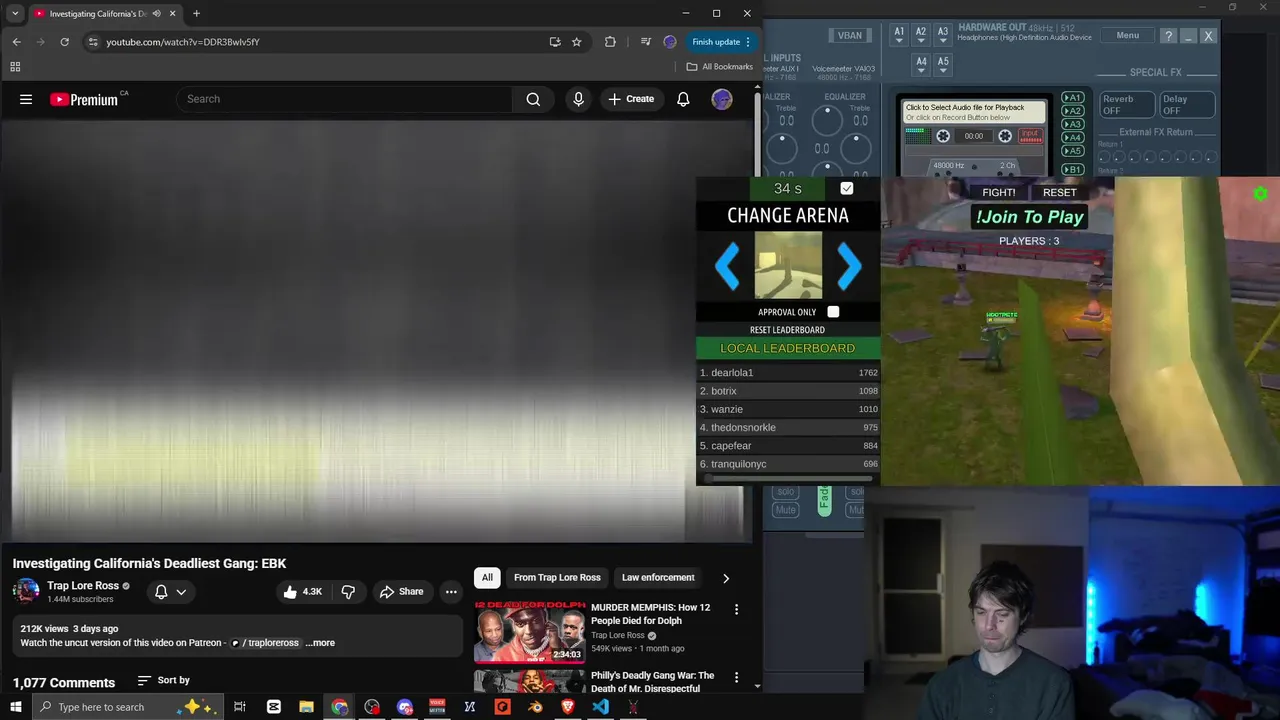
Task: Open Task View on taskbar
Action: (x=240, y=707)
